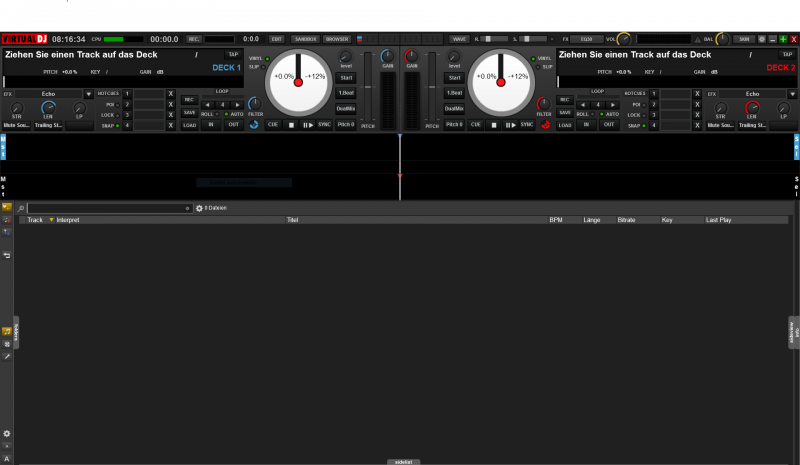The width and height of the screenshot is (800, 465).
Task: Expand the folders side tab
Action: tap(16, 332)
